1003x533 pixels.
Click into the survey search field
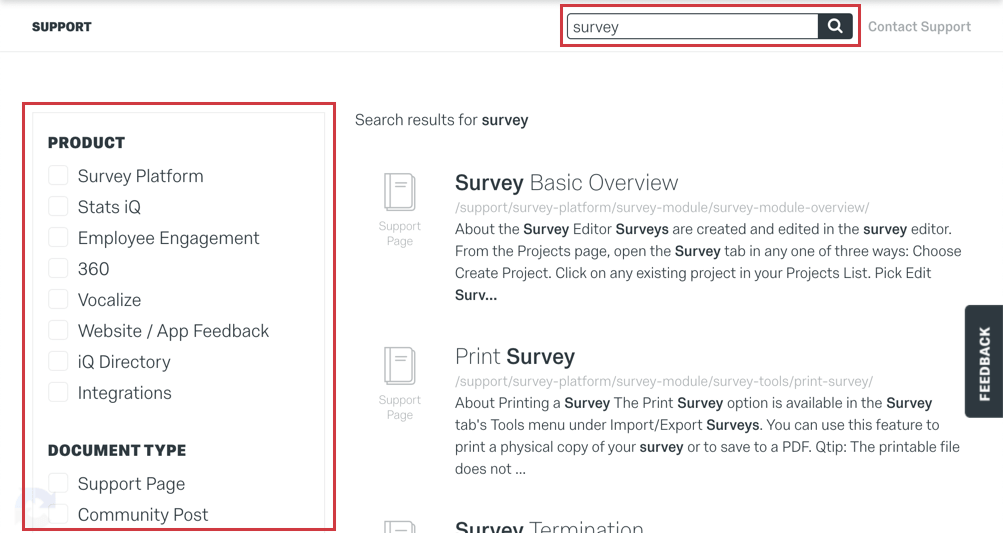coord(692,26)
